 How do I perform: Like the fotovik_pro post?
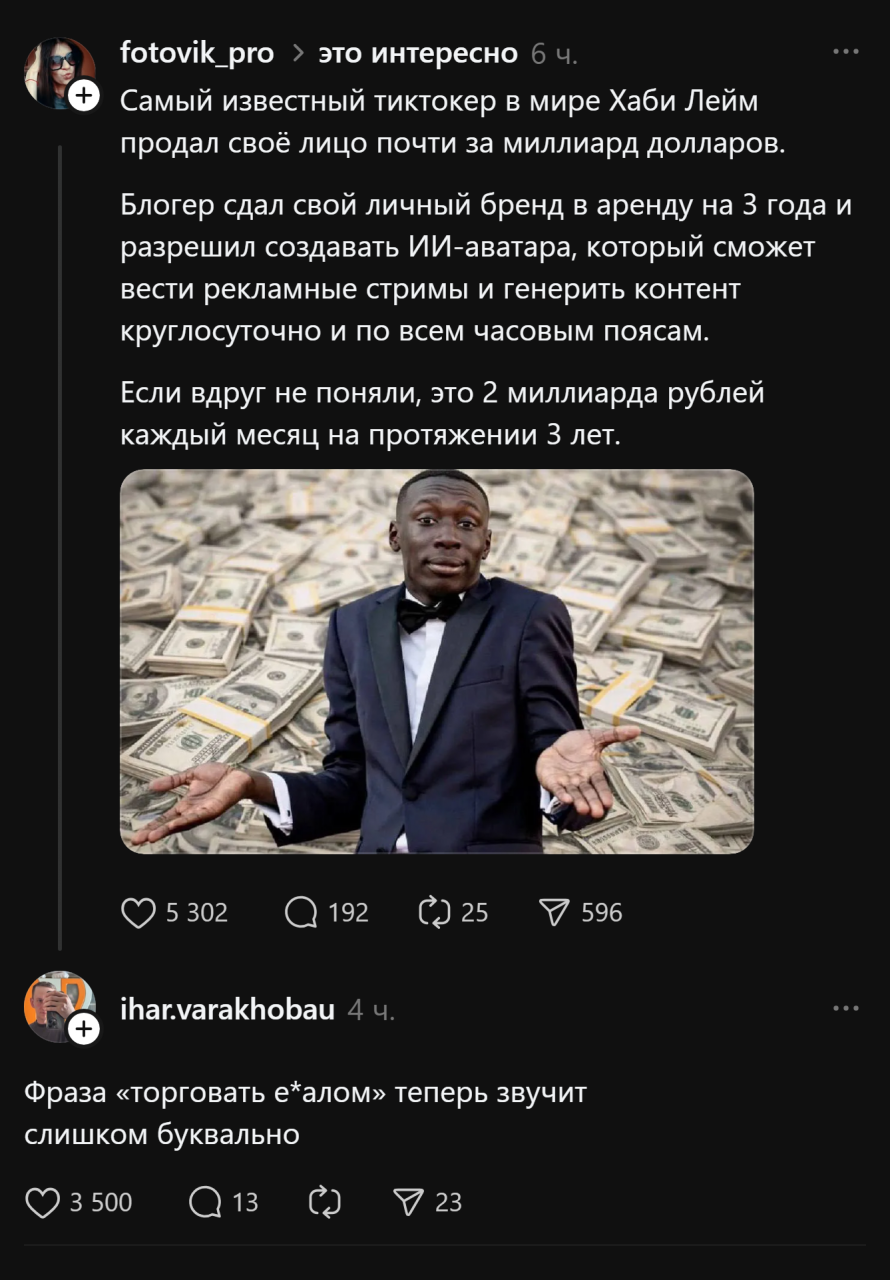[x=138, y=912]
